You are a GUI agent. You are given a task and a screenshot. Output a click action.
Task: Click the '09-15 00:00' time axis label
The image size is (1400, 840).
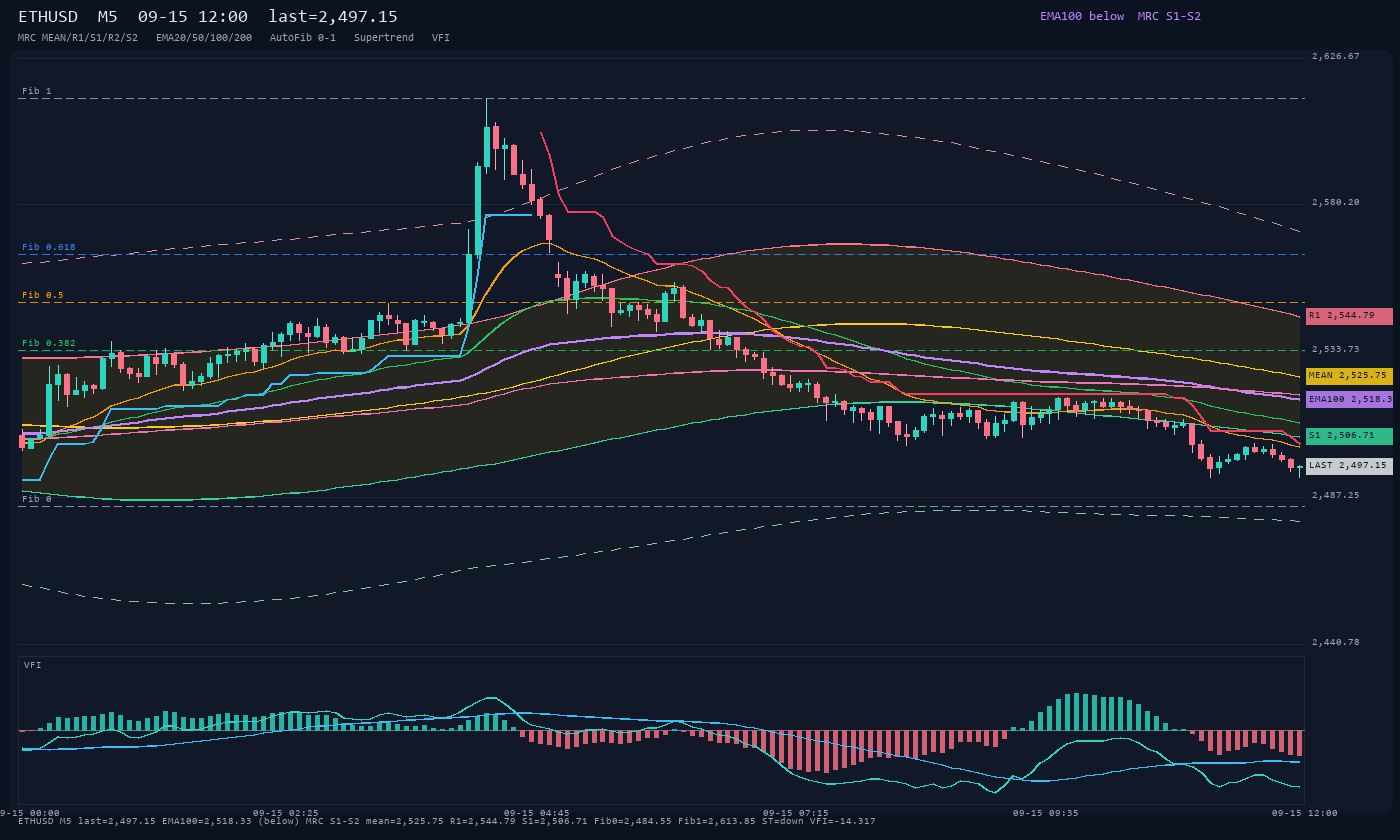click(29, 813)
